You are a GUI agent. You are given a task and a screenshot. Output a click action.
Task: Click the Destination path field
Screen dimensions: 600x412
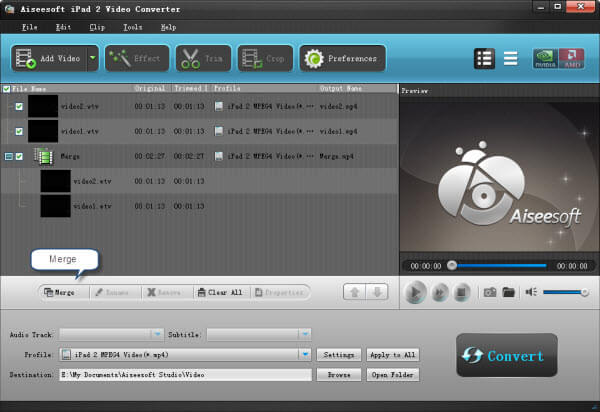(186, 375)
